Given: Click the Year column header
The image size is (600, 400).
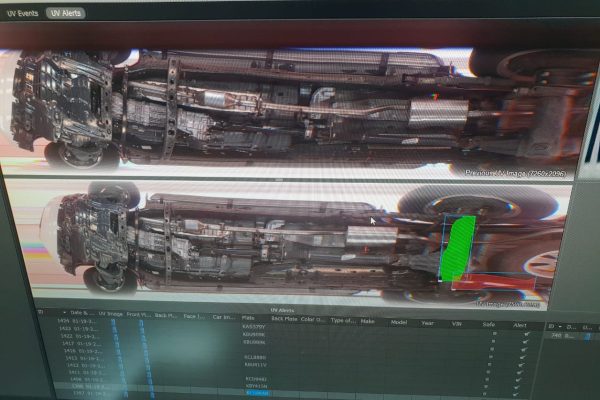Looking at the screenshot, I should click(x=427, y=323).
